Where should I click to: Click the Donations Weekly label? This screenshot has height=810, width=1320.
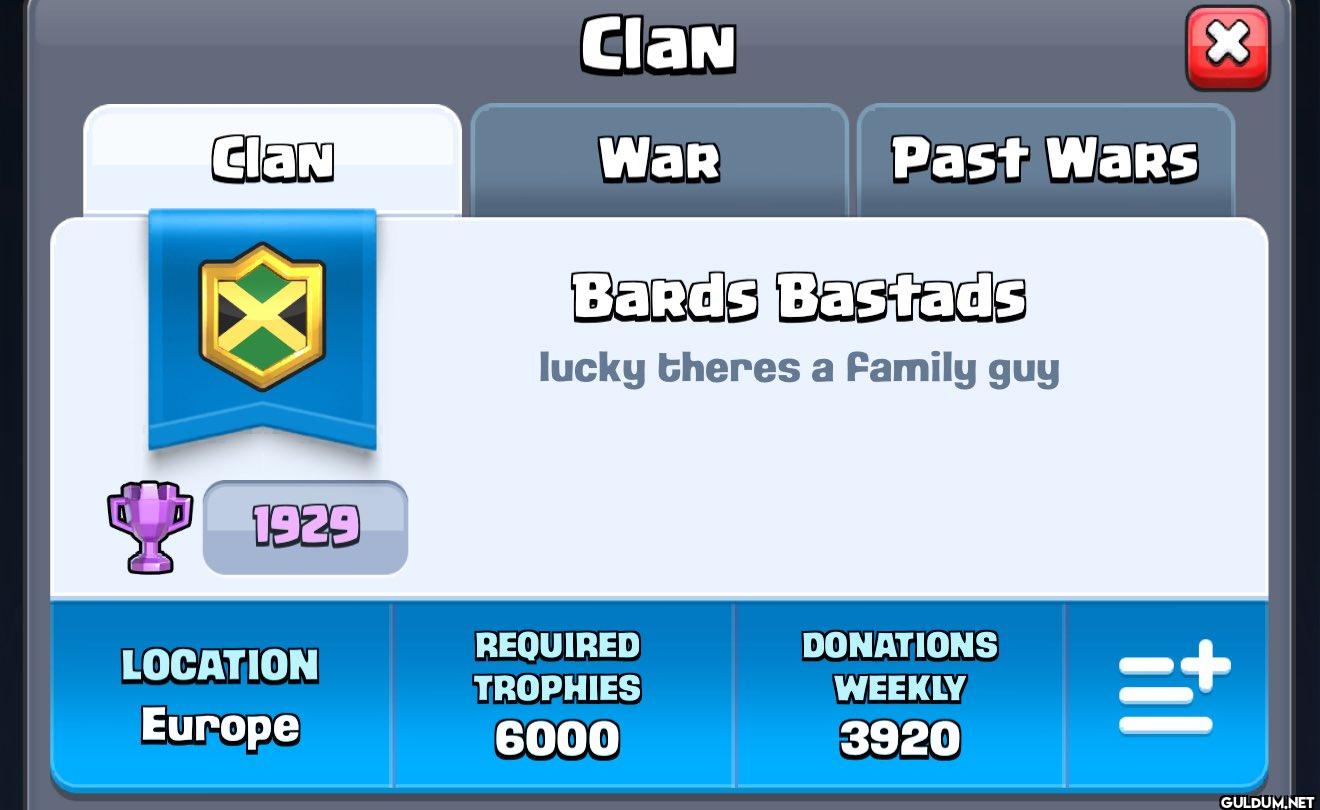click(x=900, y=667)
